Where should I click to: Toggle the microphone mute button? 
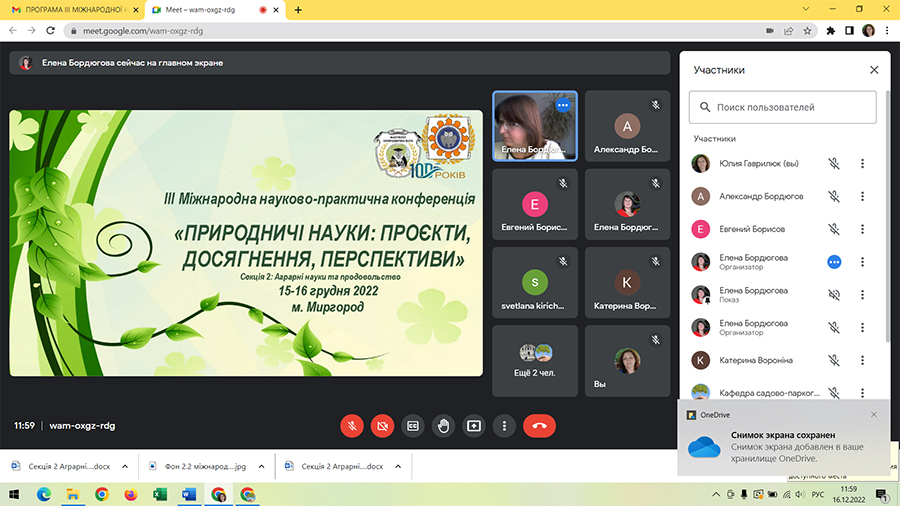click(x=351, y=425)
